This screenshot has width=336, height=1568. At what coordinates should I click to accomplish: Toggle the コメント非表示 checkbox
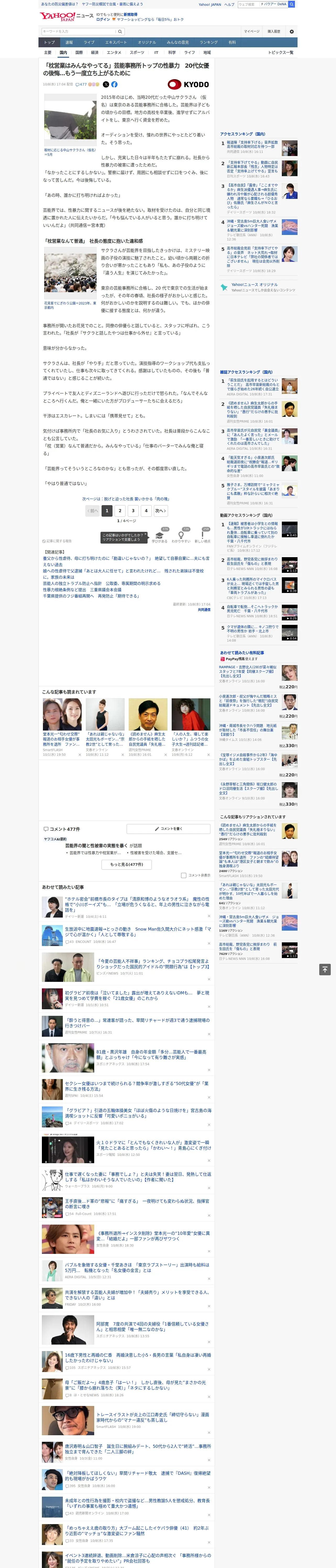point(183,875)
